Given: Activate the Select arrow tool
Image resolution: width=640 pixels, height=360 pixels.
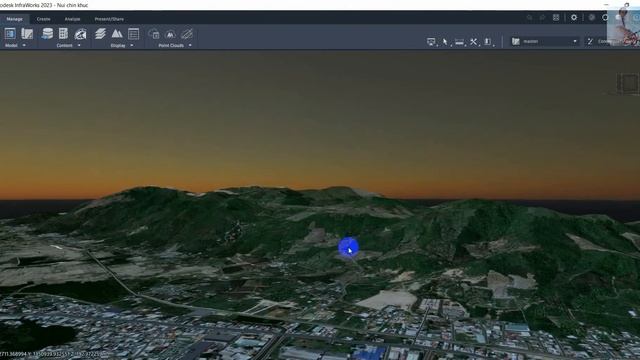Looking at the screenshot, I should [x=445, y=42].
